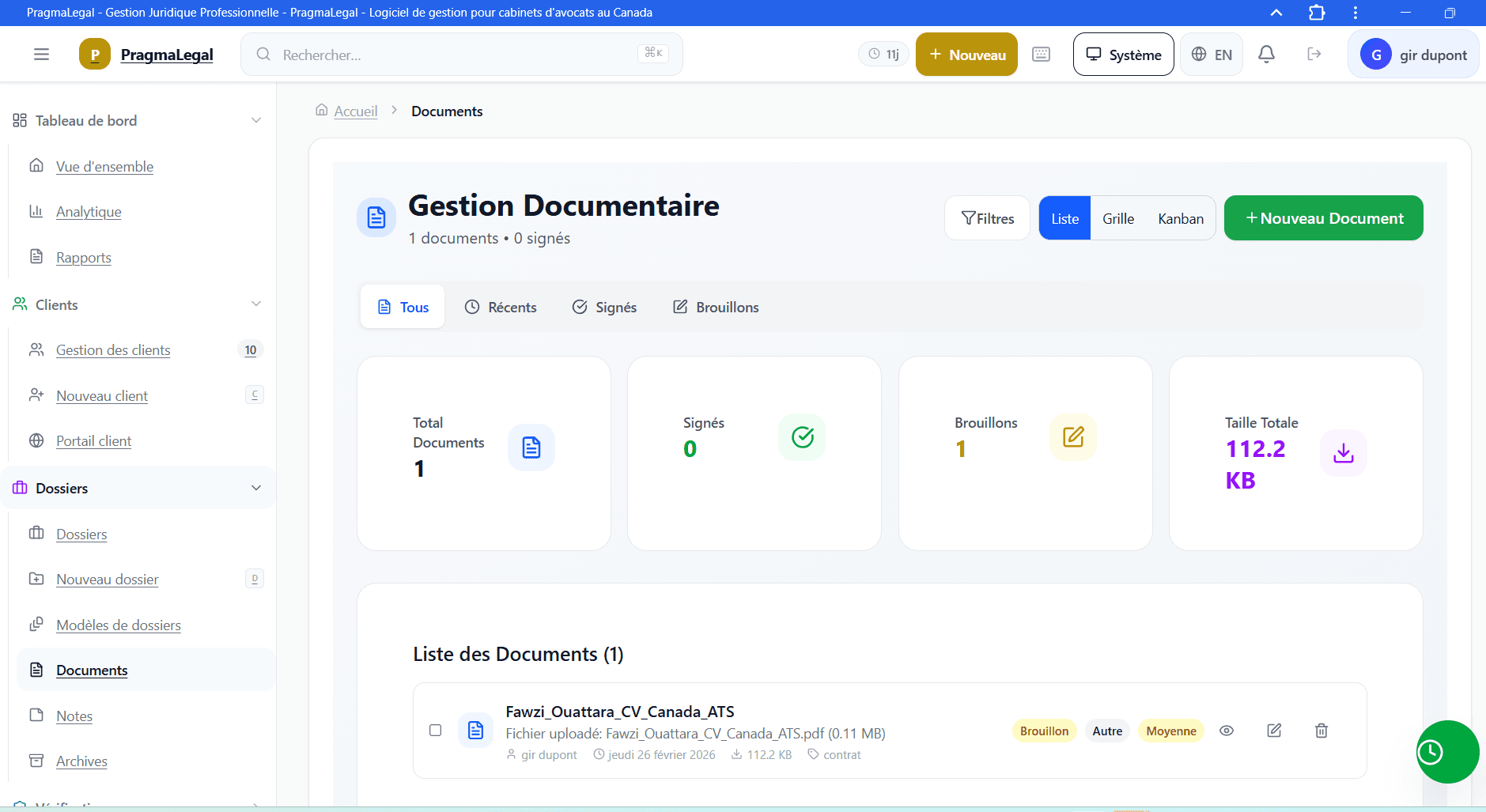Open the notifications bell
Viewport: 1486px width, 812px height.
1266,55
